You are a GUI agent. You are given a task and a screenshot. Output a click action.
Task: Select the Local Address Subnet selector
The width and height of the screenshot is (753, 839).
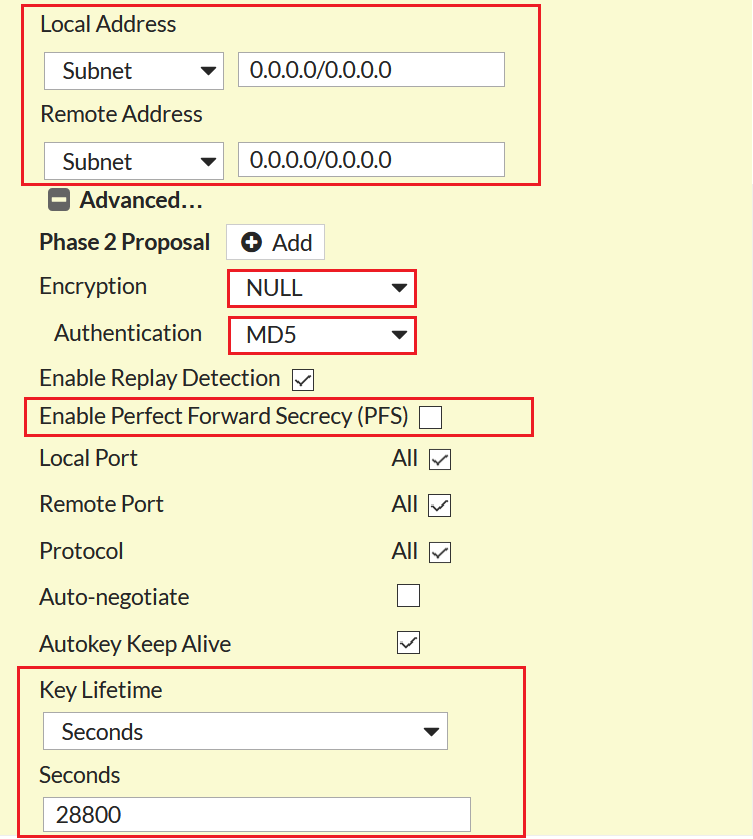point(133,70)
